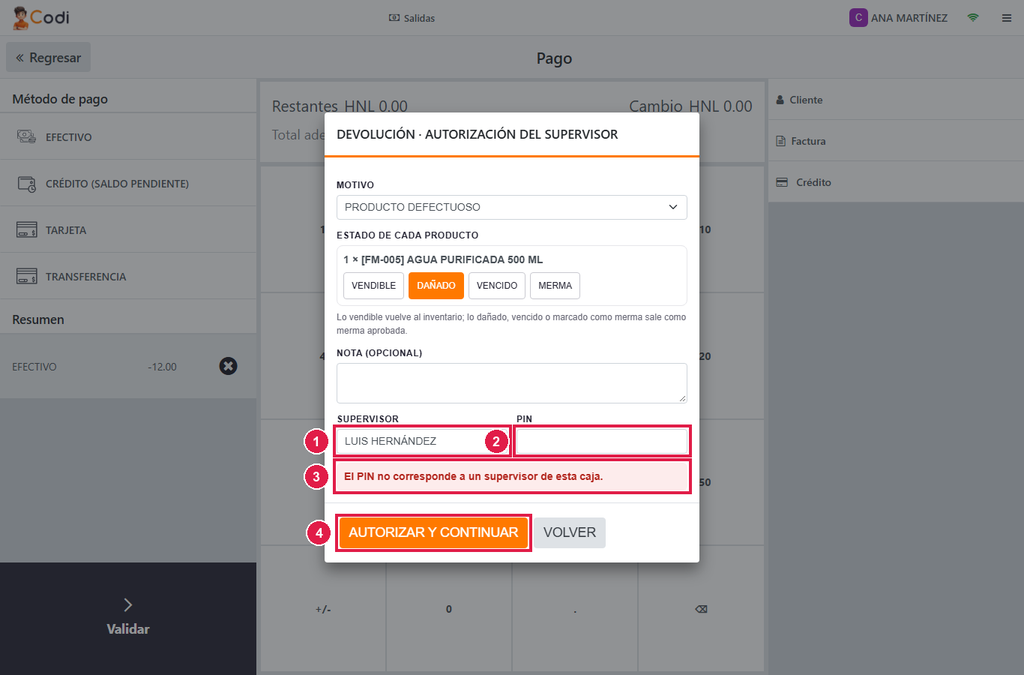Image resolution: width=1024 pixels, height=675 pixels.
Task: Open the hamburger menu icon
Action: [1006, 18]
